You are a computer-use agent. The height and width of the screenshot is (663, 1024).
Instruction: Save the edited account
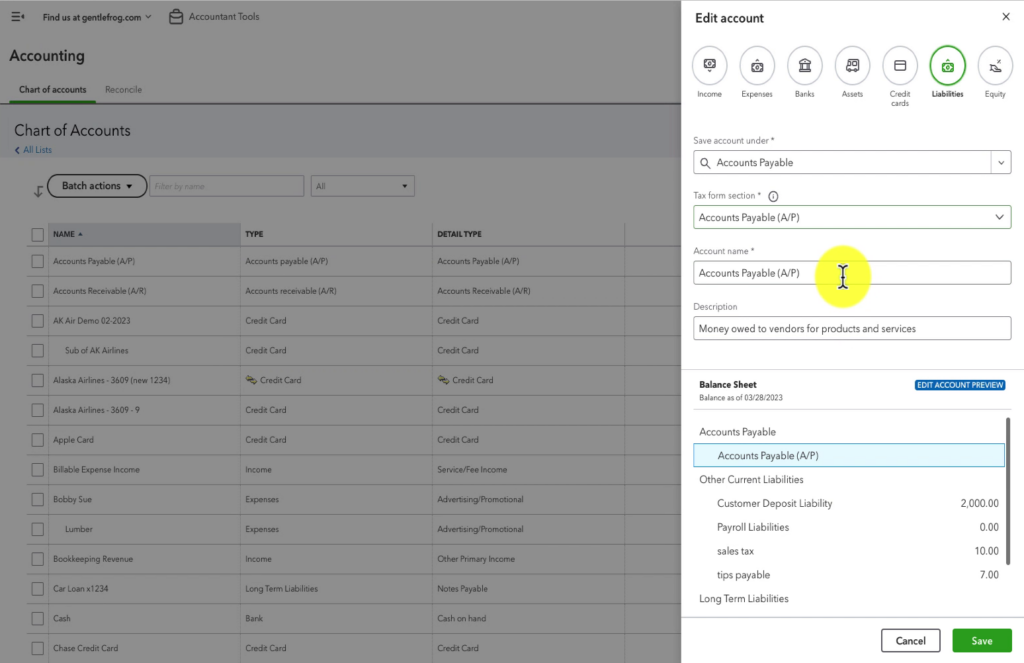(x=981, y=640)
